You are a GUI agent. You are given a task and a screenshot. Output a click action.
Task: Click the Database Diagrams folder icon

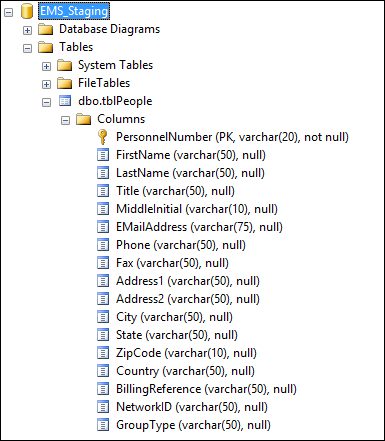pyautogui.click(x=45, y=29)
